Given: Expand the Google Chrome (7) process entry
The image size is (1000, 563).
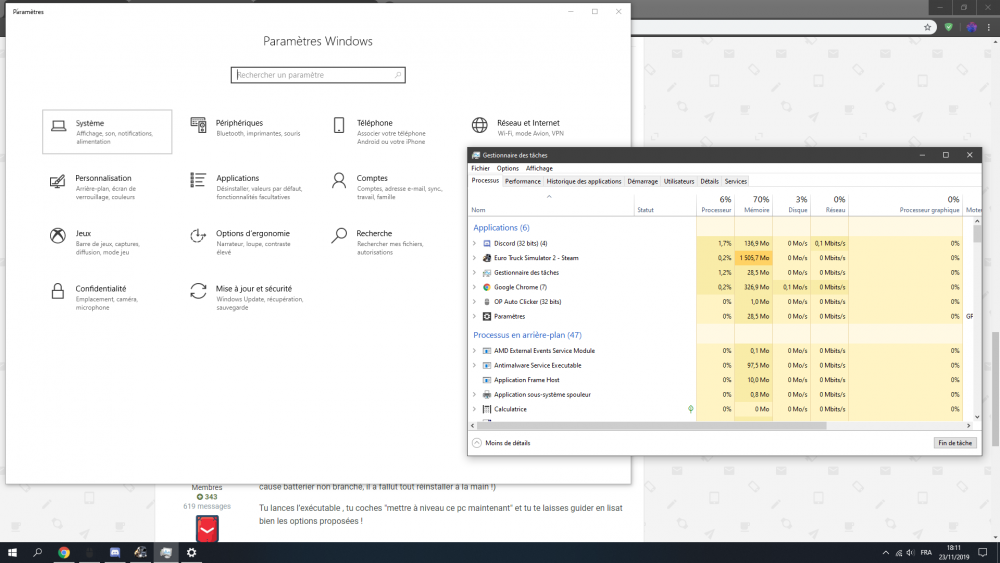Looking at the screenshot, I should click(x=475, y=287).
